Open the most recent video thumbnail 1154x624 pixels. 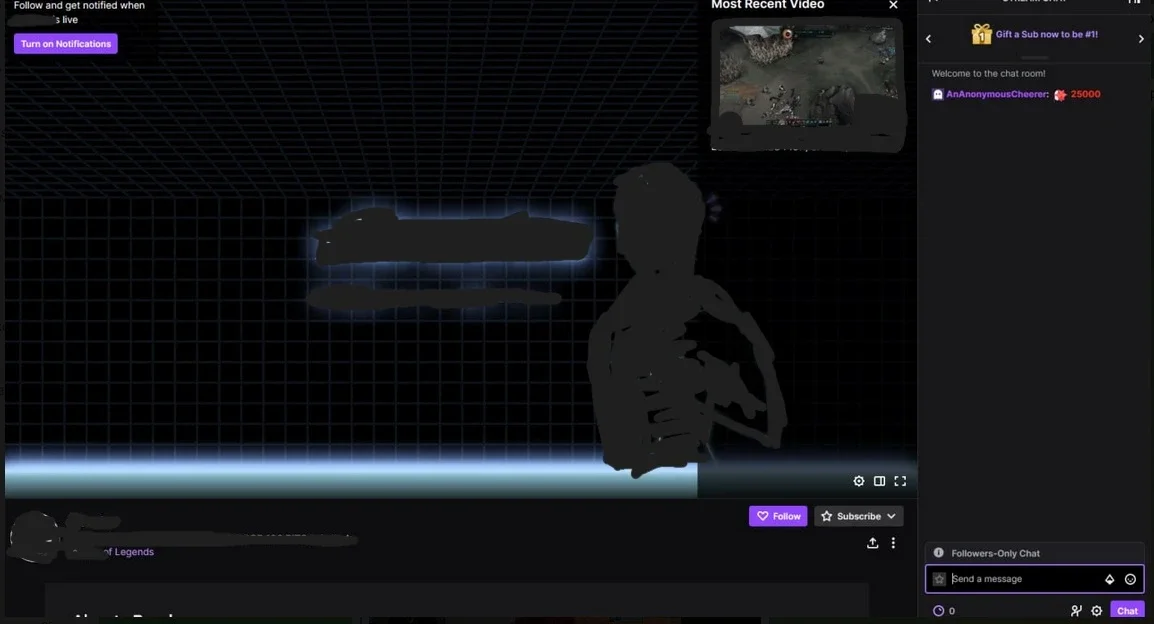tap(807, 77)
